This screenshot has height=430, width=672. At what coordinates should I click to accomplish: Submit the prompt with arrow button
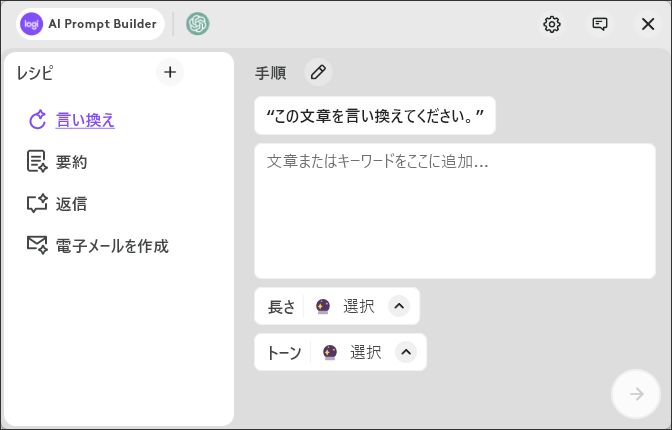636,394
